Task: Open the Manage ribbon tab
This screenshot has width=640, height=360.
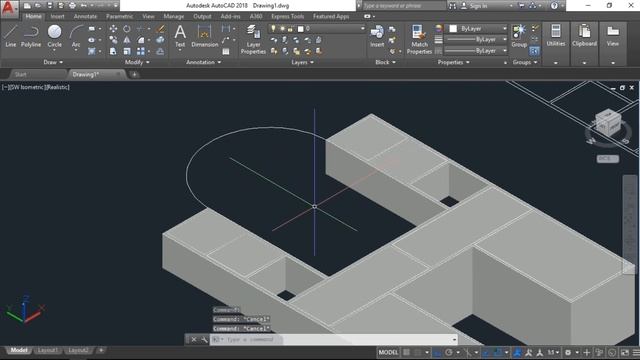Action: [173, 16]
